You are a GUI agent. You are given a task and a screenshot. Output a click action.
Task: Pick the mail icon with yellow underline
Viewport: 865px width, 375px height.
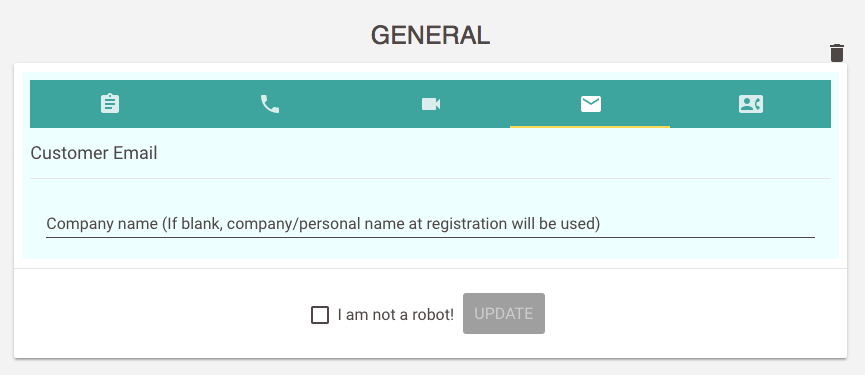click(590, 104)
